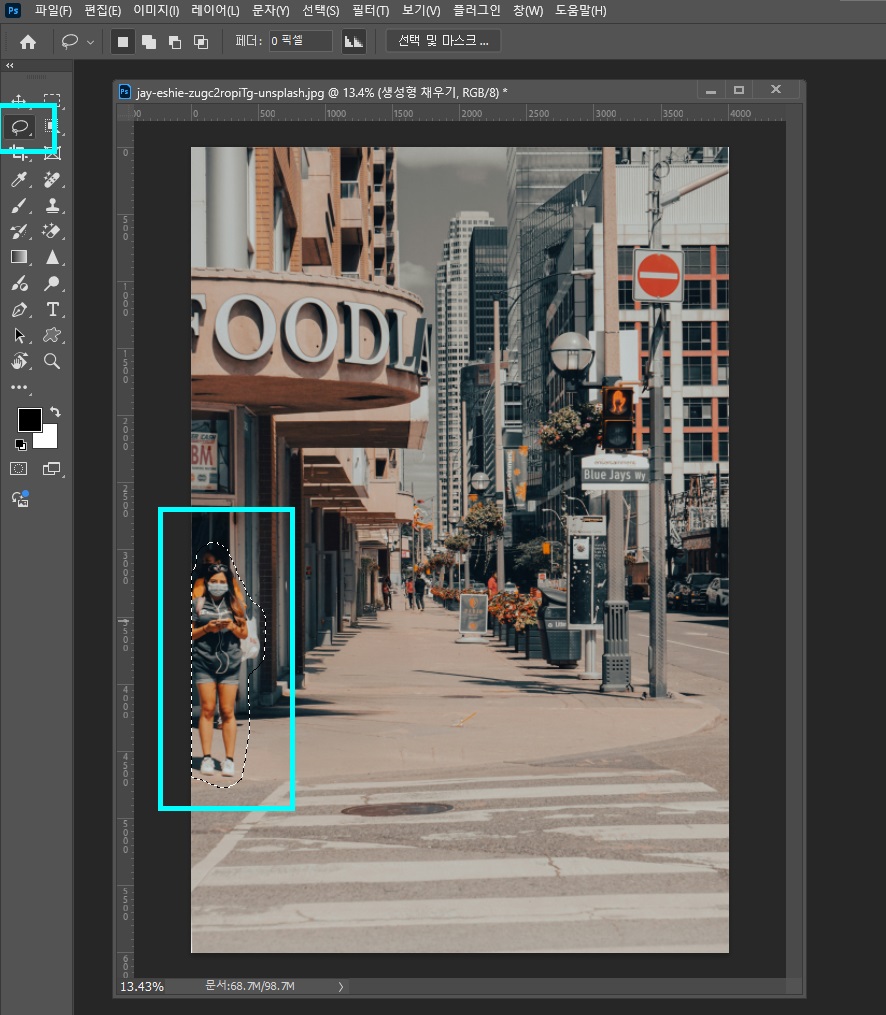Click the Home icon in options bar
This screenshot has height=1015, width=886.
(x=28, y=42)
